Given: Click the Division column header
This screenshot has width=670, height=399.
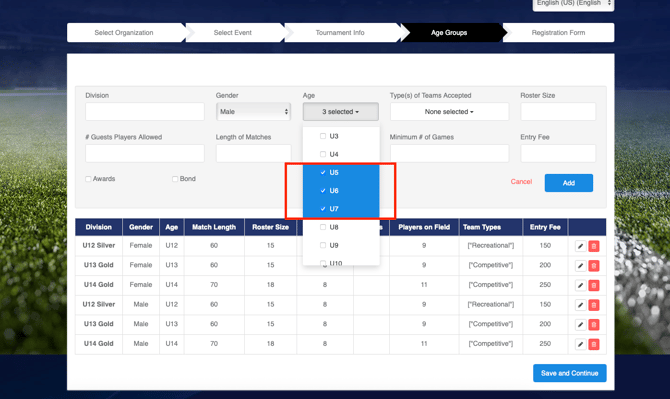Looking at the screenshot, I should click(x=99, y=227).
